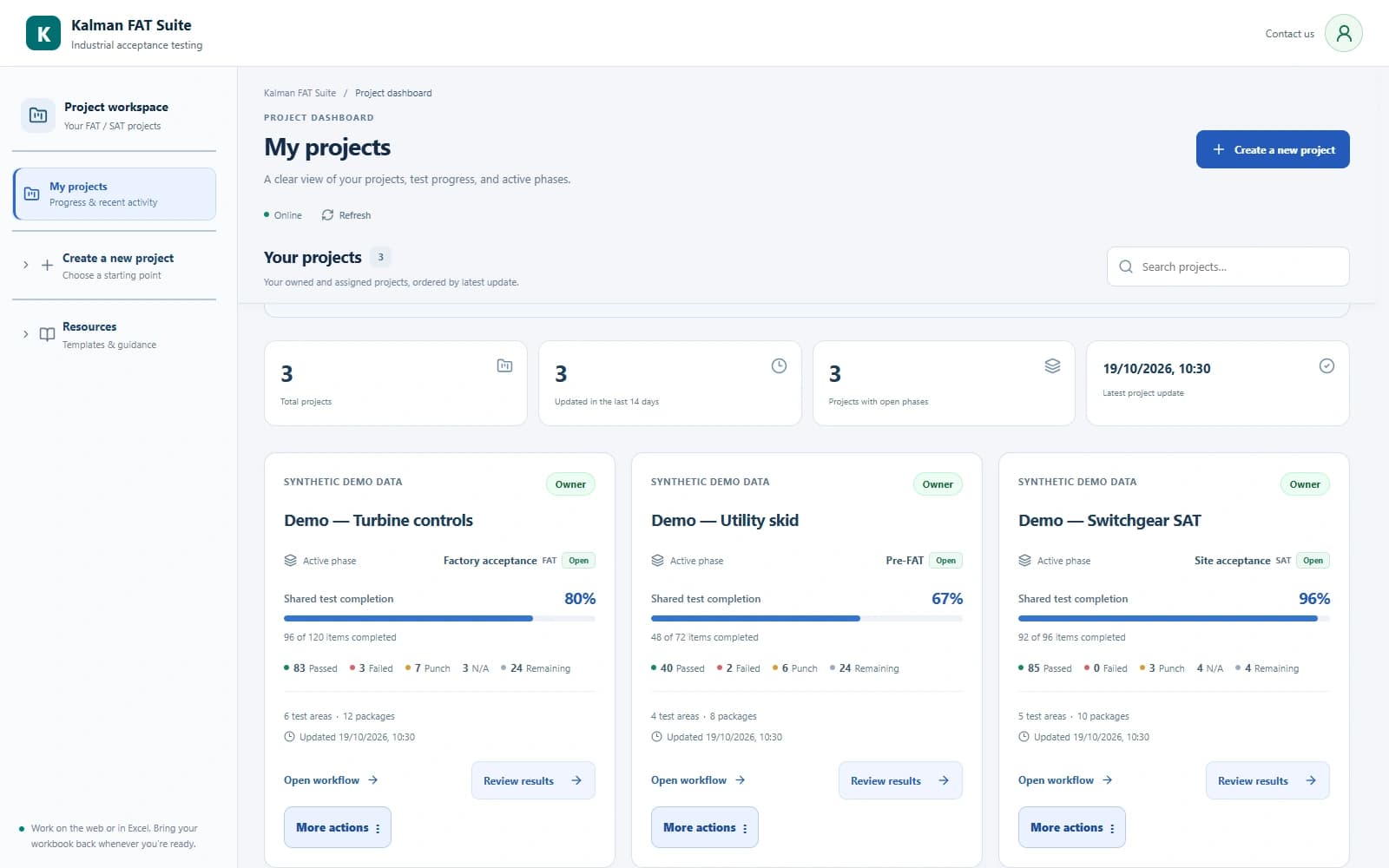This screenshot has height=868, width=1389.
Task: Click the folder icon on Total projects card
Action: coord(504,365)
